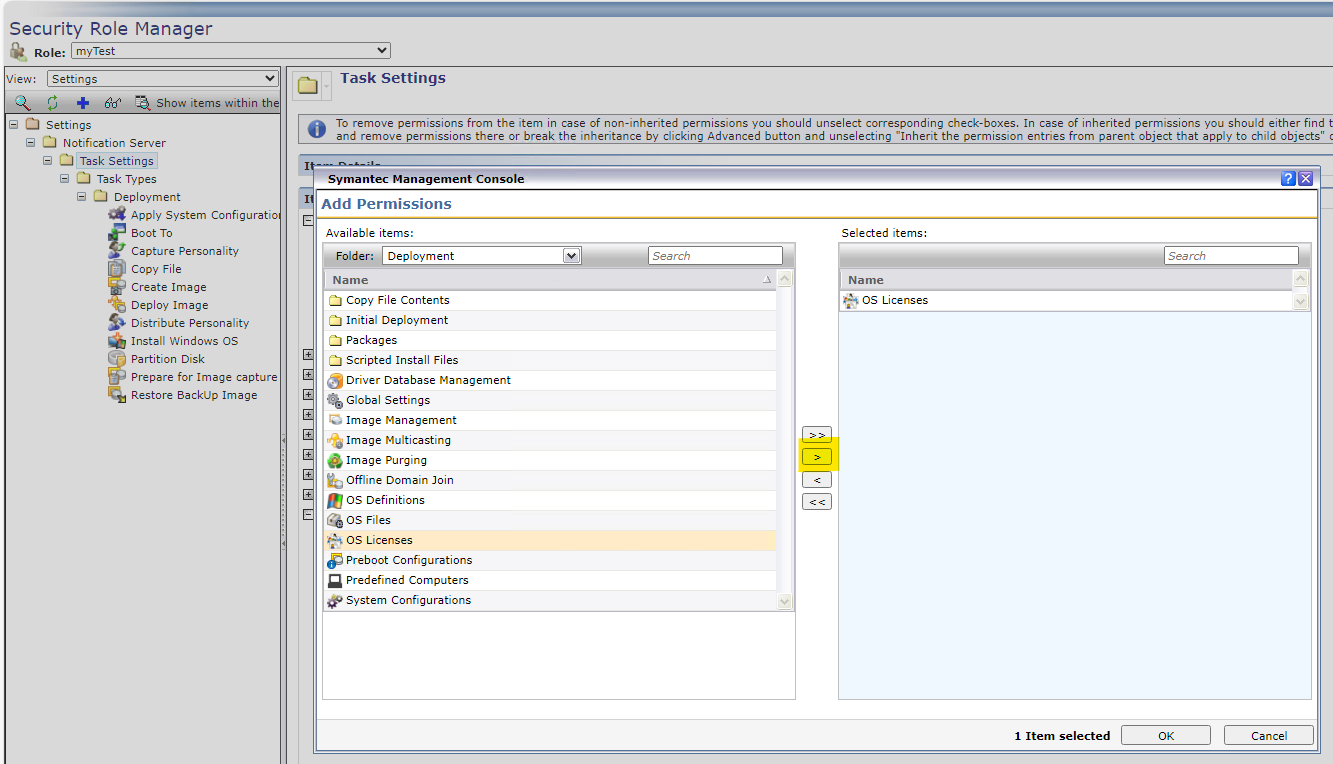Collapse the Deployment tree node

(83, 197)
